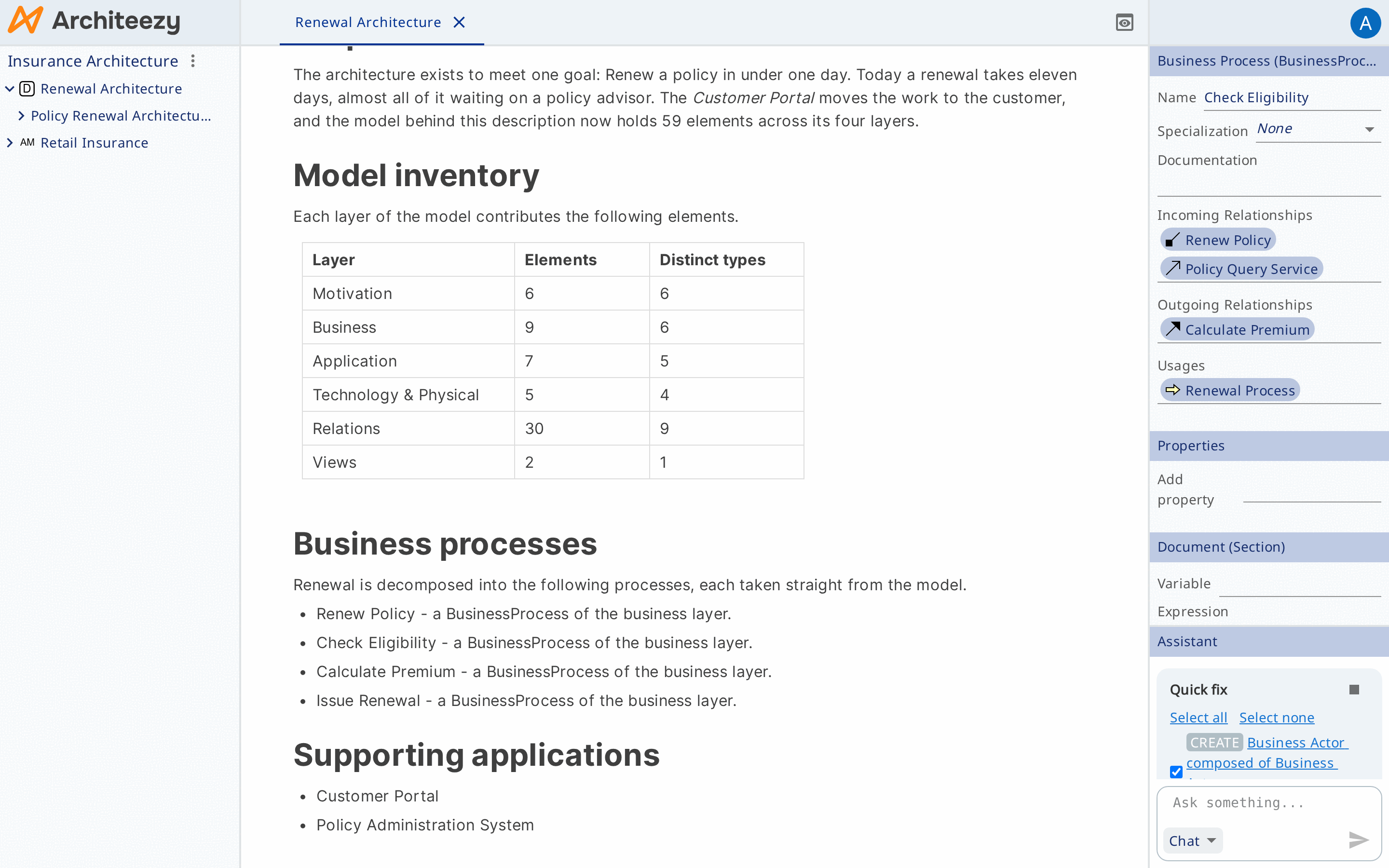1389x868 pixels.
Task: Click the Renew Policy bullet item
Action: (523, 614)
